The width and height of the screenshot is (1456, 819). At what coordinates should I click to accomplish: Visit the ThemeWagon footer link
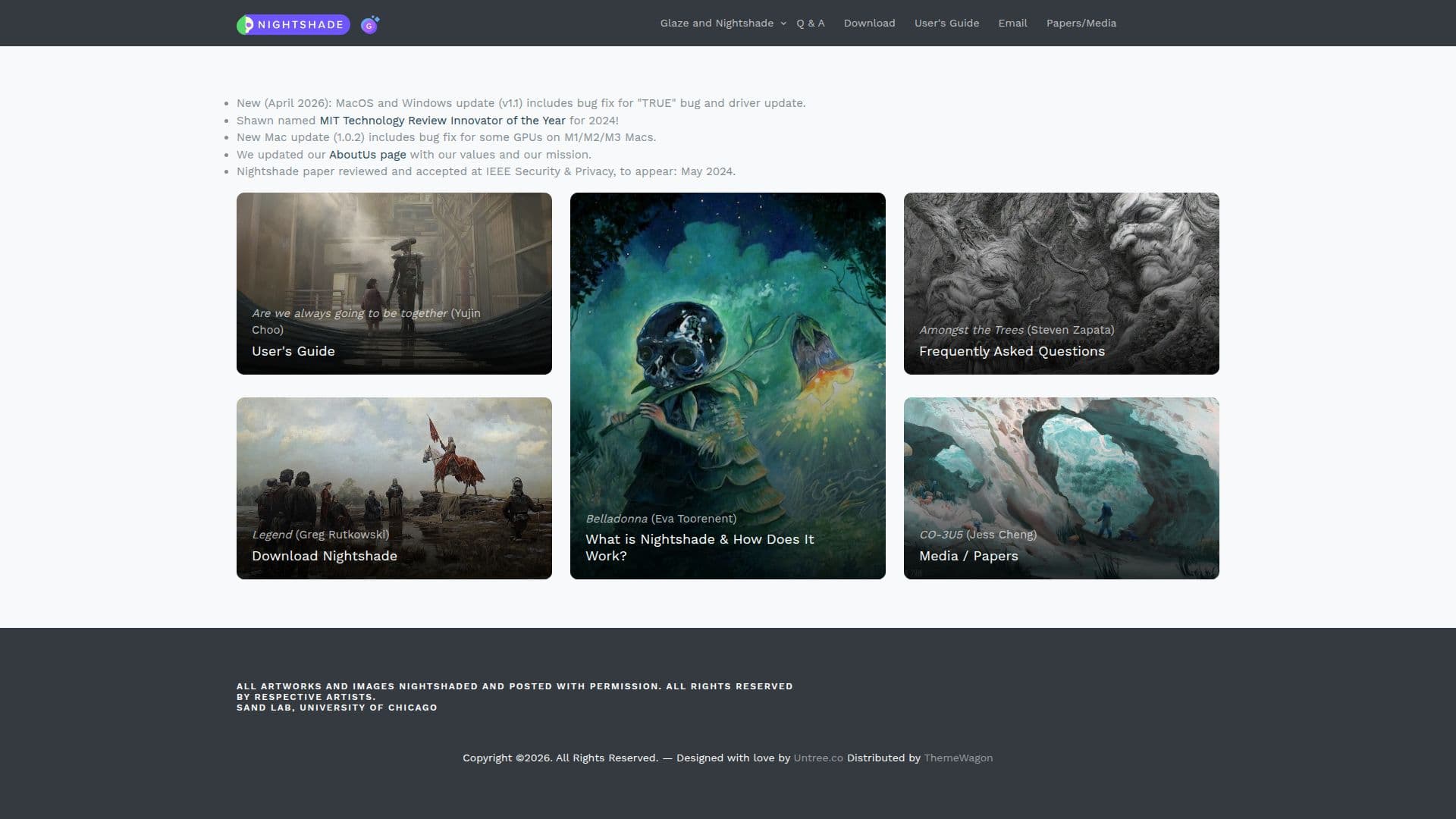[958, 758]
